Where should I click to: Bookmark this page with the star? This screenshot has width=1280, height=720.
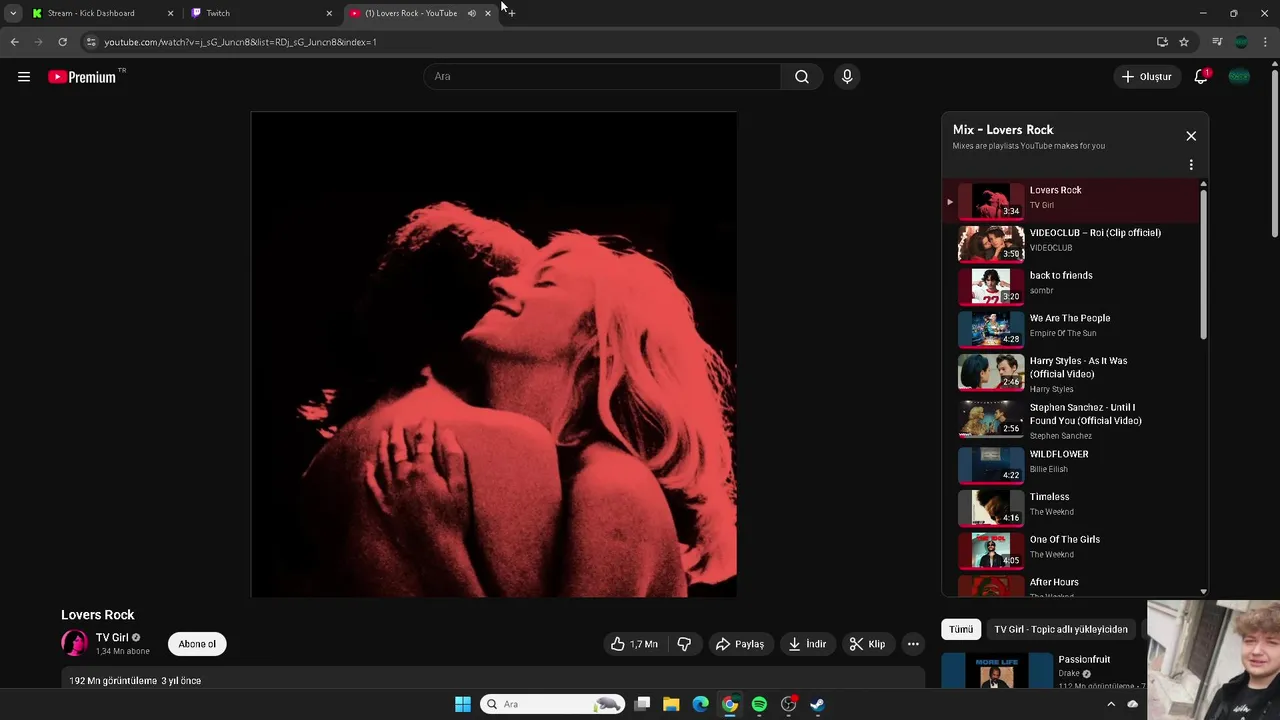point(1184,42)
